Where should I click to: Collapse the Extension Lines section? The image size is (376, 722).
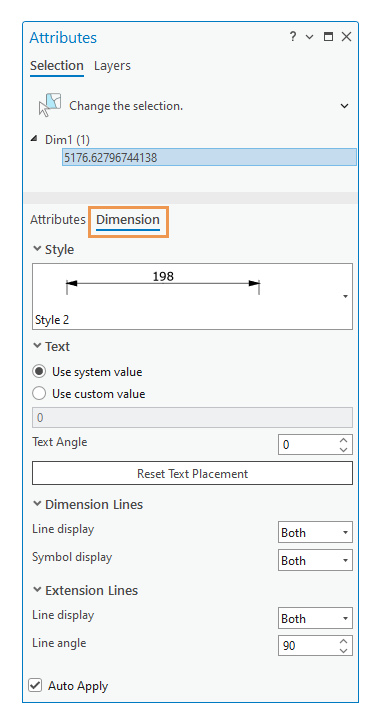coord(37,590)
